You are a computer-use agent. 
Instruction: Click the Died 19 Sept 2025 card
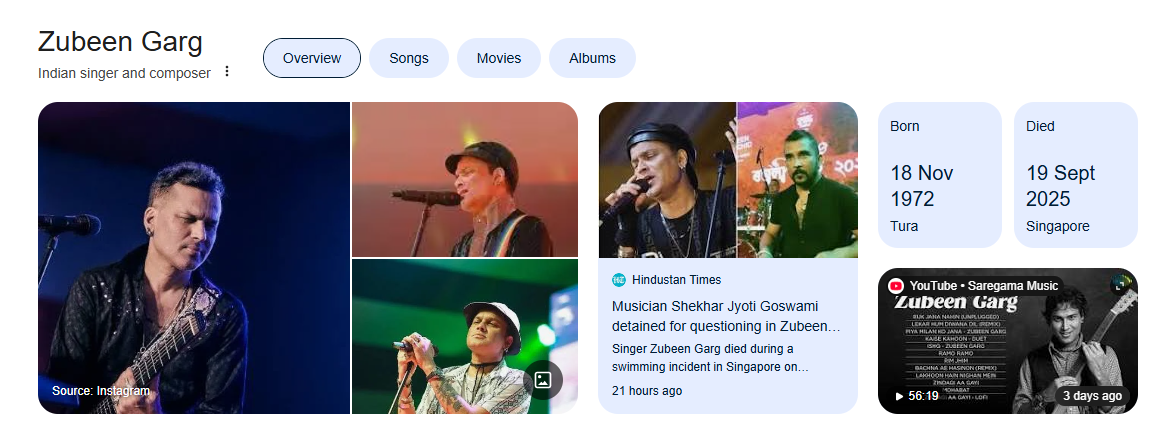(x=1075, y=175)
